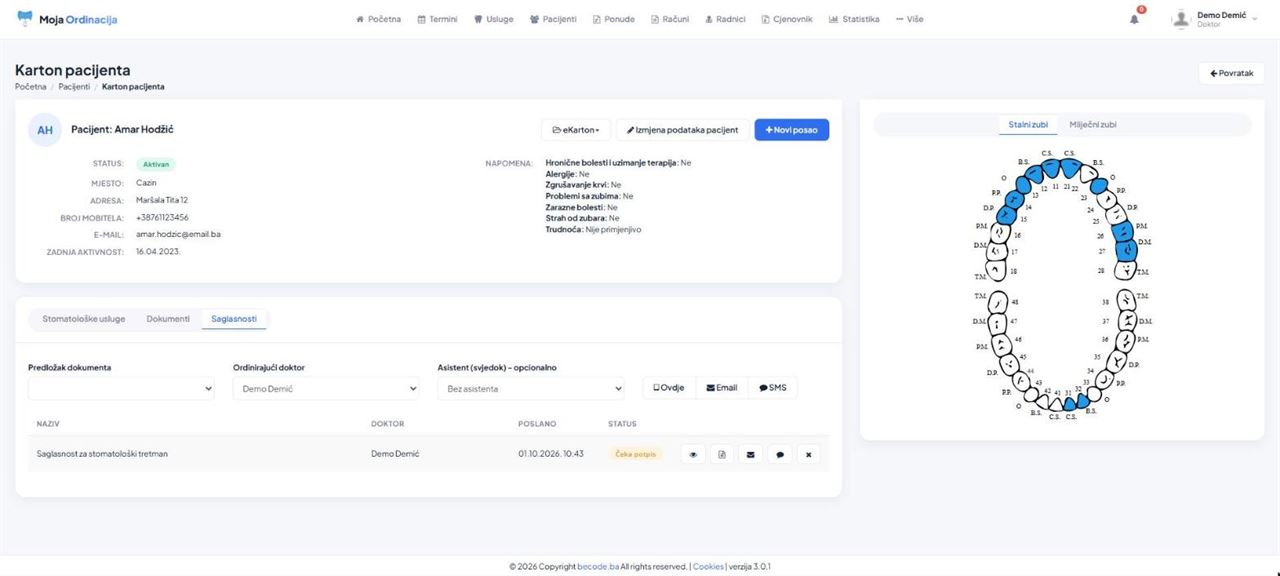Viewport: 1280px width, 576px height.
Task: View the consent with the eye icon
Action: 693,454
